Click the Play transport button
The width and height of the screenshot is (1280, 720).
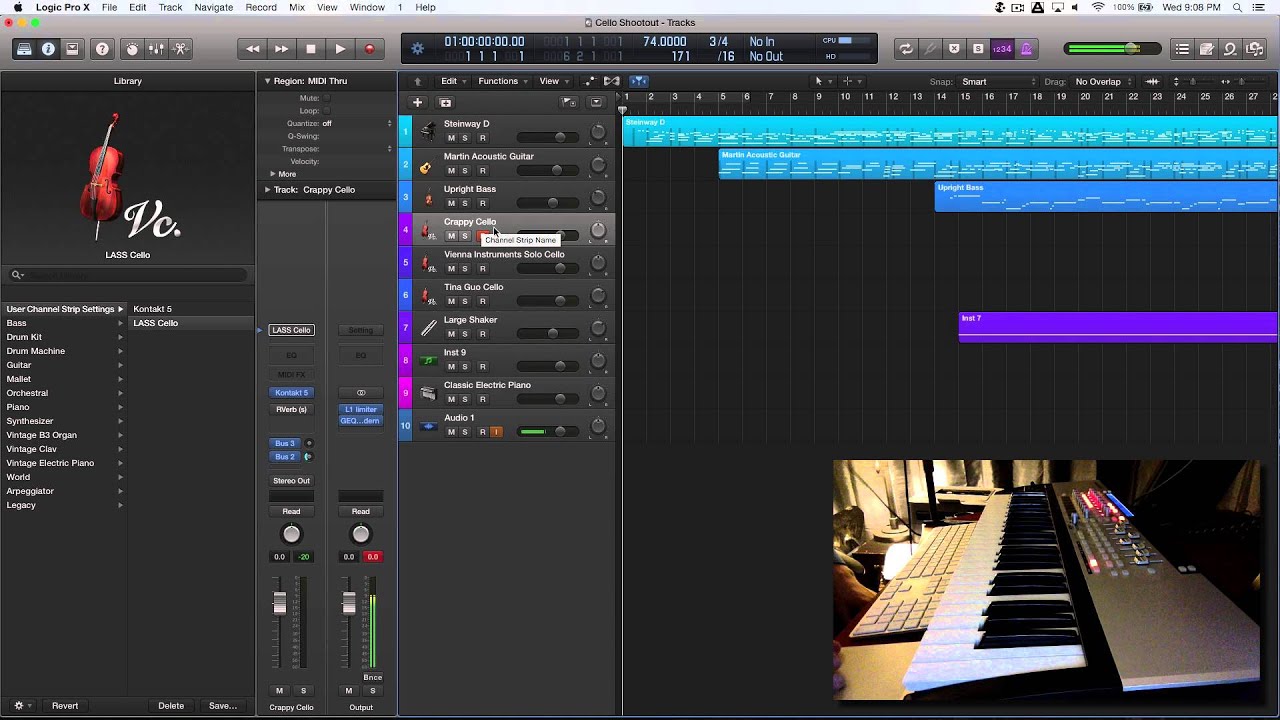pos(340,49)
